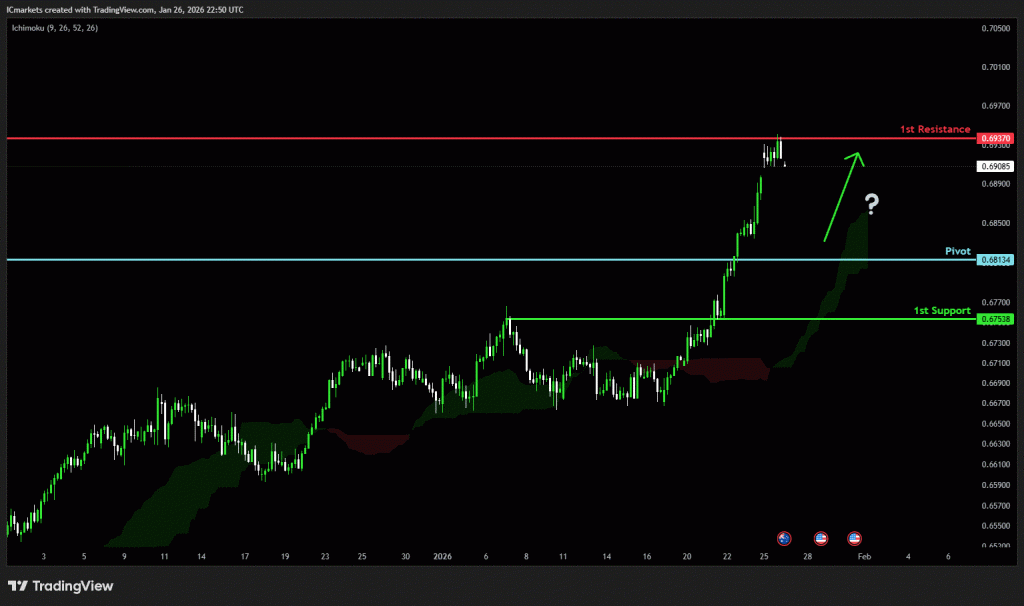Select the green 0.67538 price tag

pyautogui.click(x=996, y=319)
